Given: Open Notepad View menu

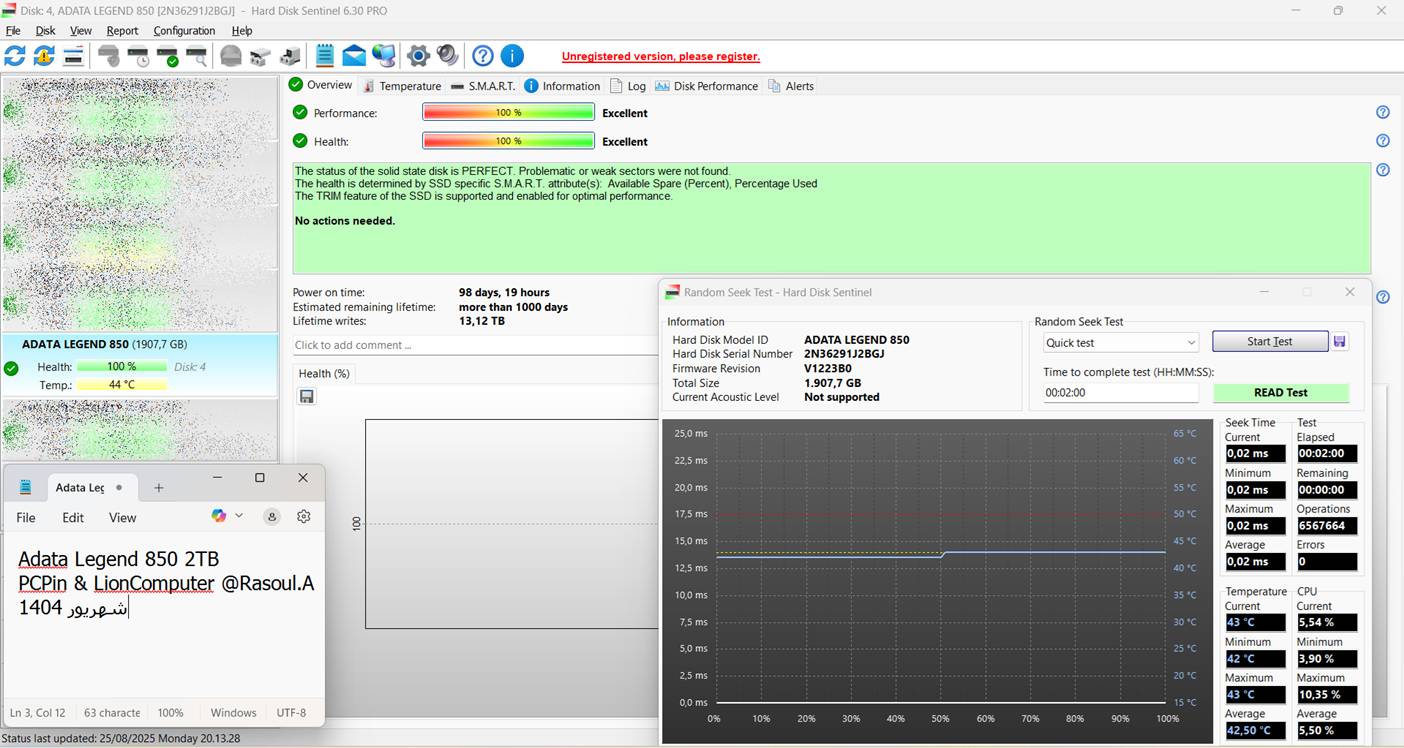Looking at the screenshot, I should tap(122, 517).
